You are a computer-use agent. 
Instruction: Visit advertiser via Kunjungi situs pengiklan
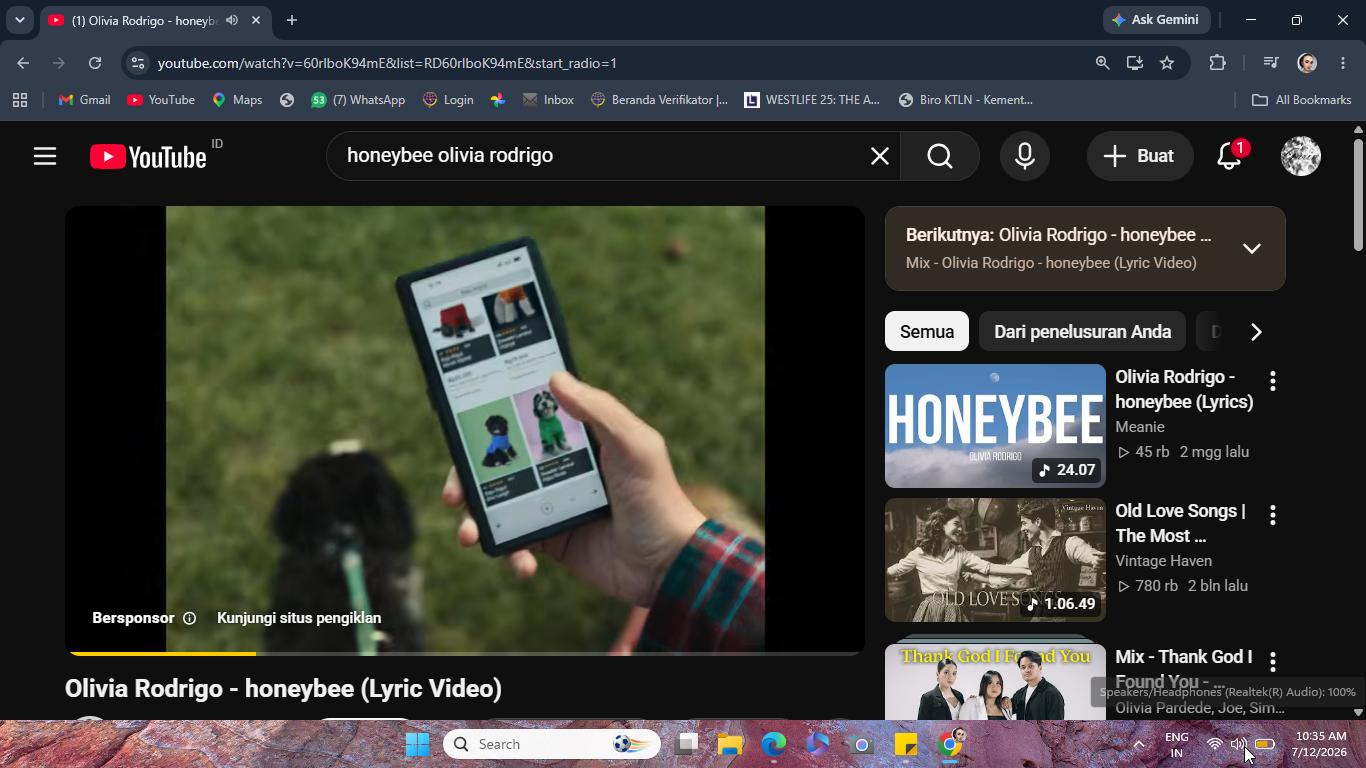pos(299,618)
